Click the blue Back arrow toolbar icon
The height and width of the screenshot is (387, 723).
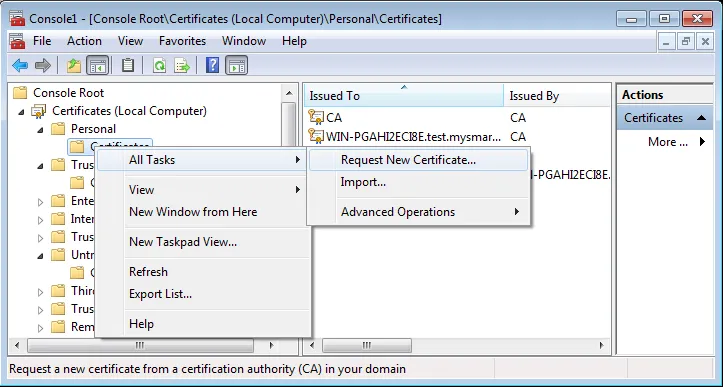(x=20, y=65)
